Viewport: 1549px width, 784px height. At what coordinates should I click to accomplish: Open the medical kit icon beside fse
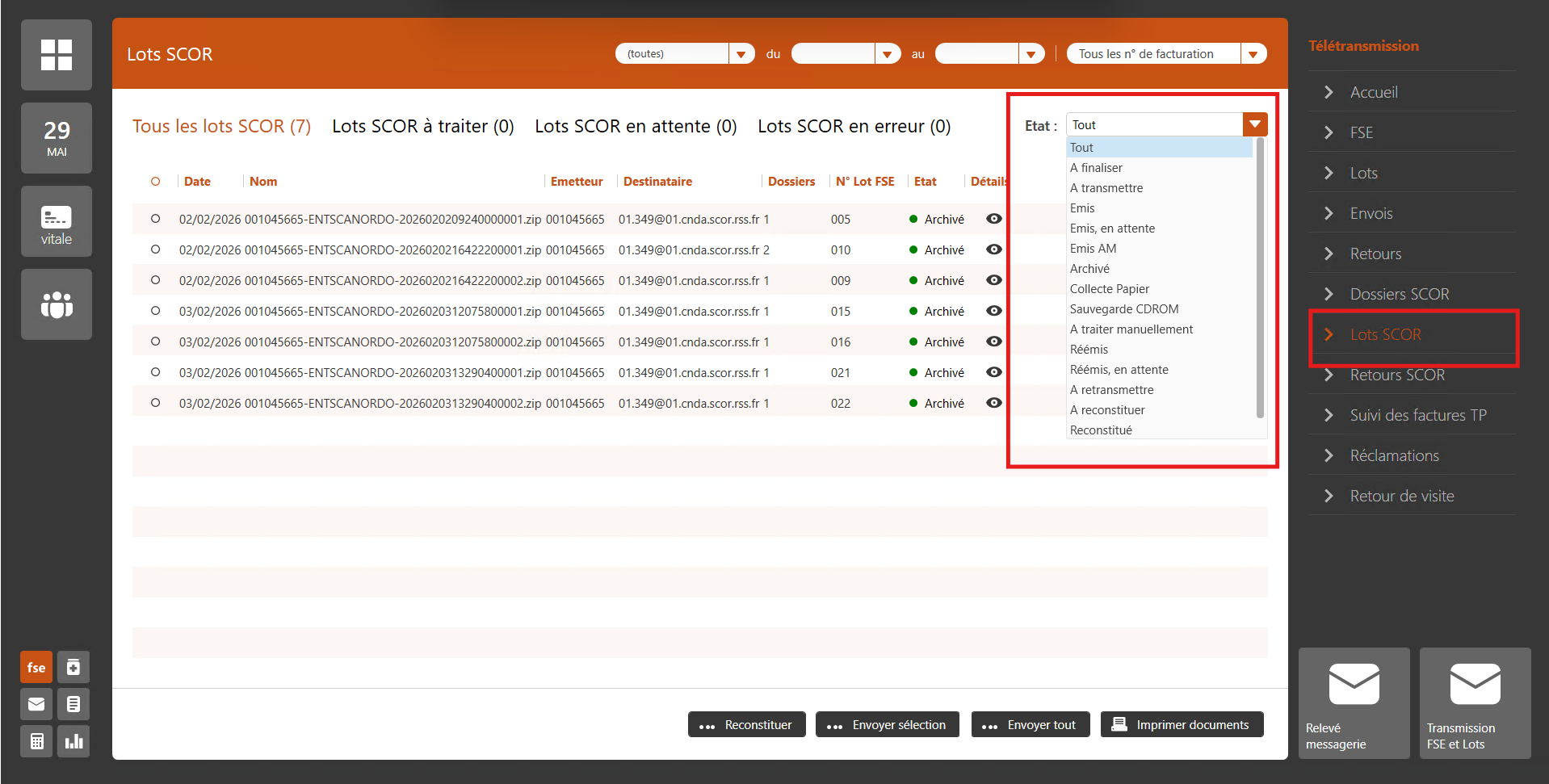click(73, 668)
